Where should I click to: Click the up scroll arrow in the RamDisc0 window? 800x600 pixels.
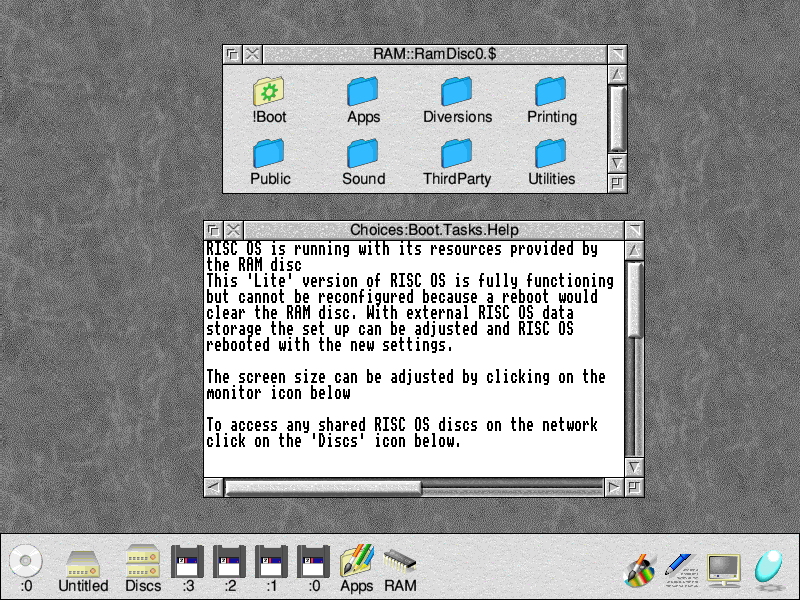pyautogui.click(x=617, y=74)
